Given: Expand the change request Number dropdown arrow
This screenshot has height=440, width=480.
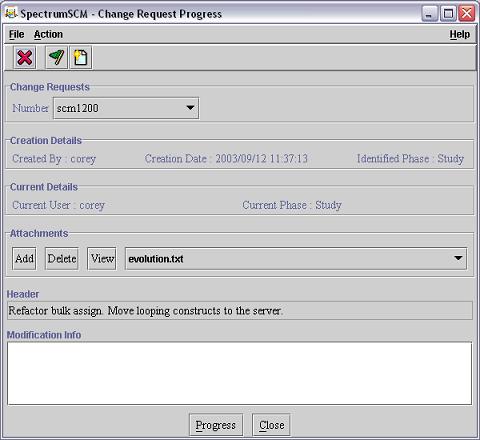Looking at the screenshot, I should pos(190,108).
